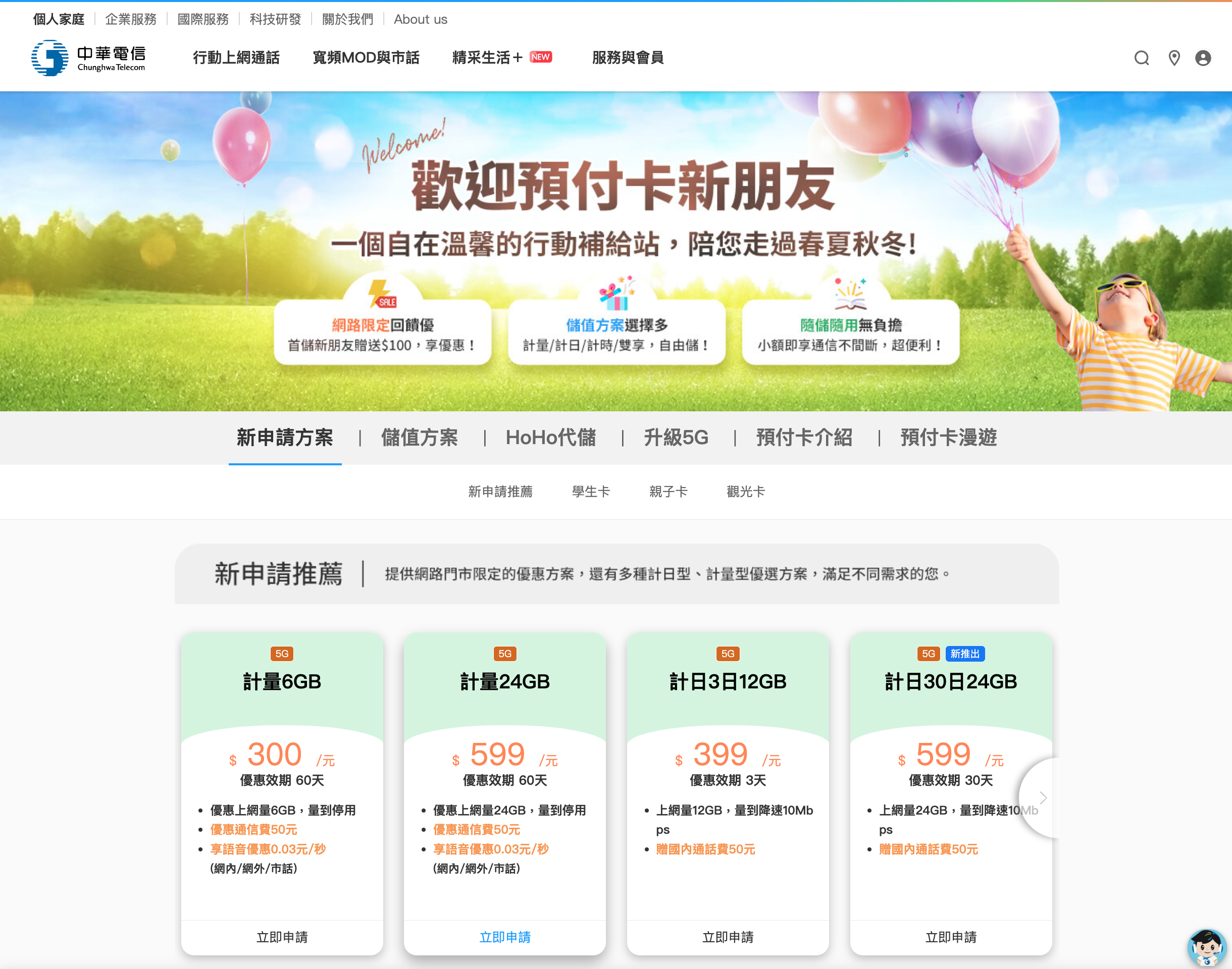Go to 關於我們 in top bar
The image size is (1232, 969).
click(347, 19)
